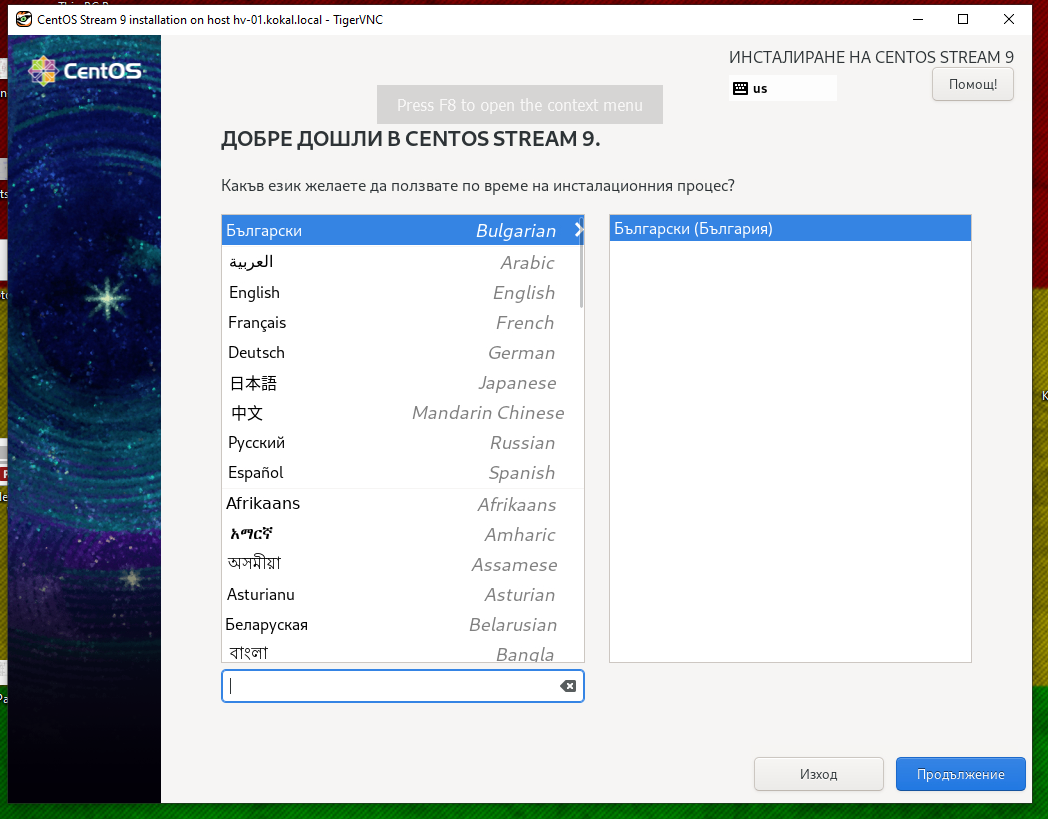Close the TigerVNC window

(x=1009, y=19)
